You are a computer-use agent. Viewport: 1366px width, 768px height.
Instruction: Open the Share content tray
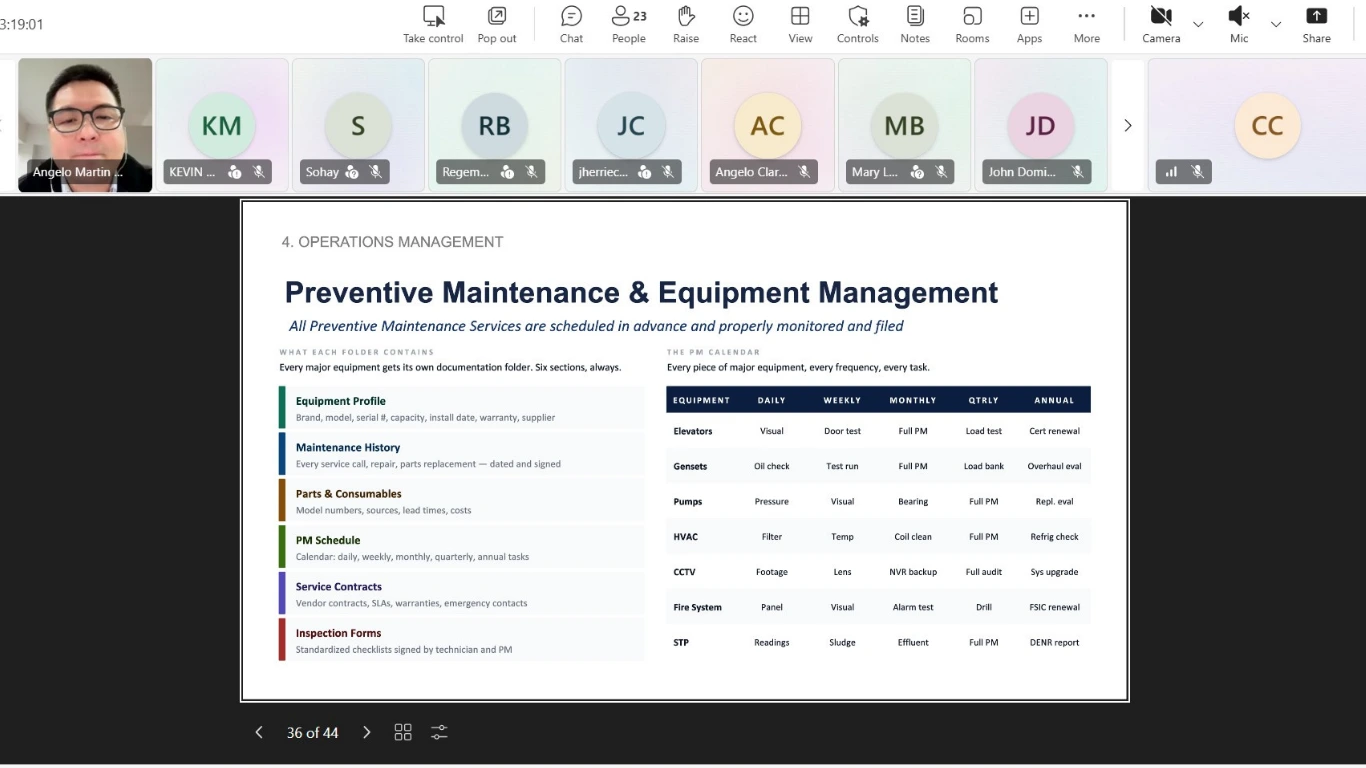click(1317, 25)
